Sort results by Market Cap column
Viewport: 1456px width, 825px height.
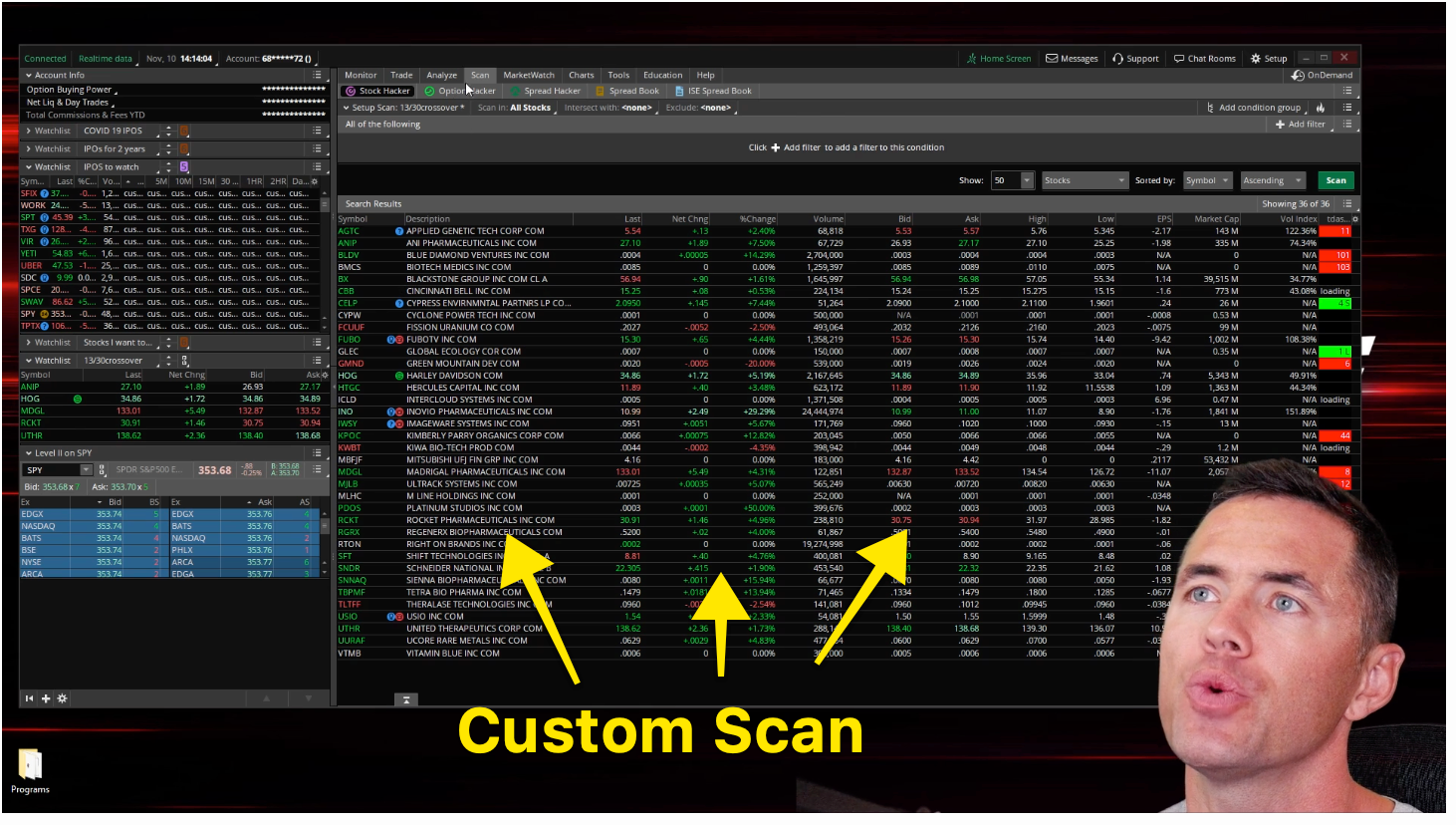click(1216, 219)
